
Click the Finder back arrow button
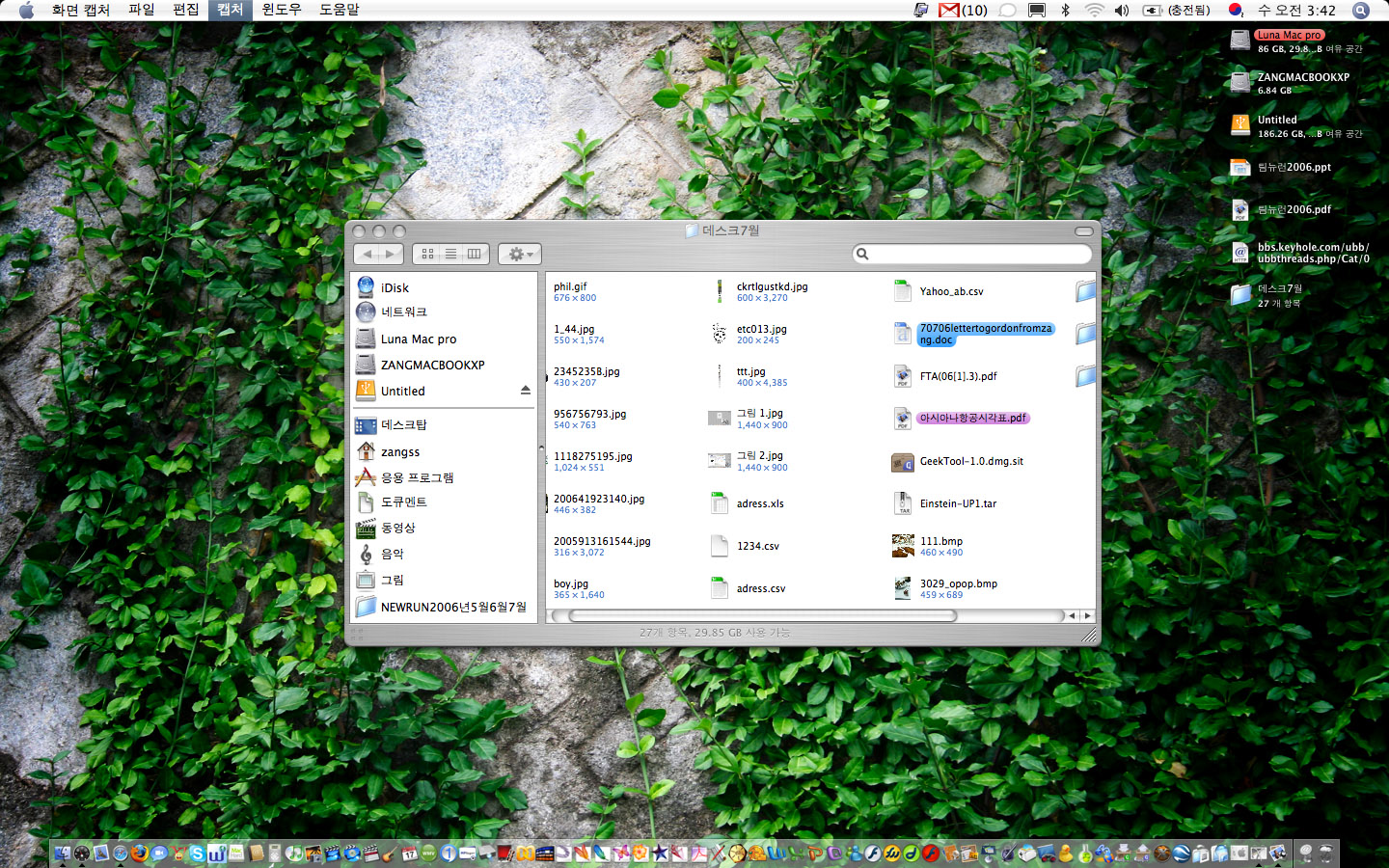click(367, 254)
